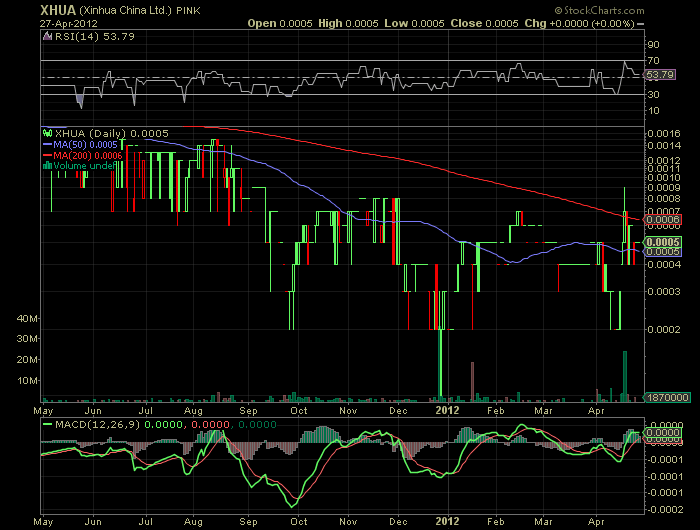The image size is (700, 530).
Task: Click the Sep label under the volume panel
Action: (x=249, y=410)
